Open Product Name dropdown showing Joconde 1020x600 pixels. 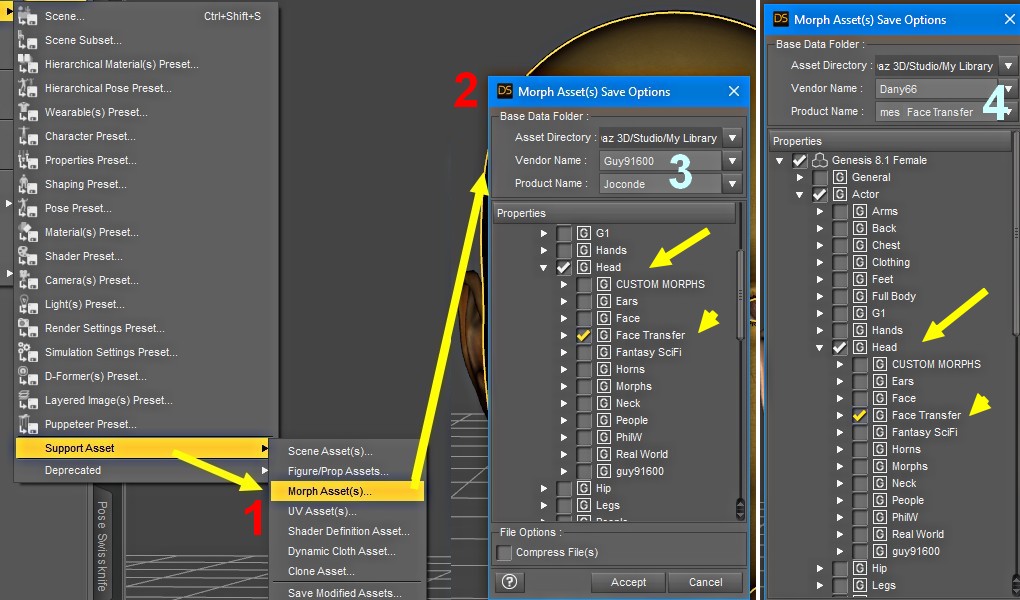[x=732, y=184]
